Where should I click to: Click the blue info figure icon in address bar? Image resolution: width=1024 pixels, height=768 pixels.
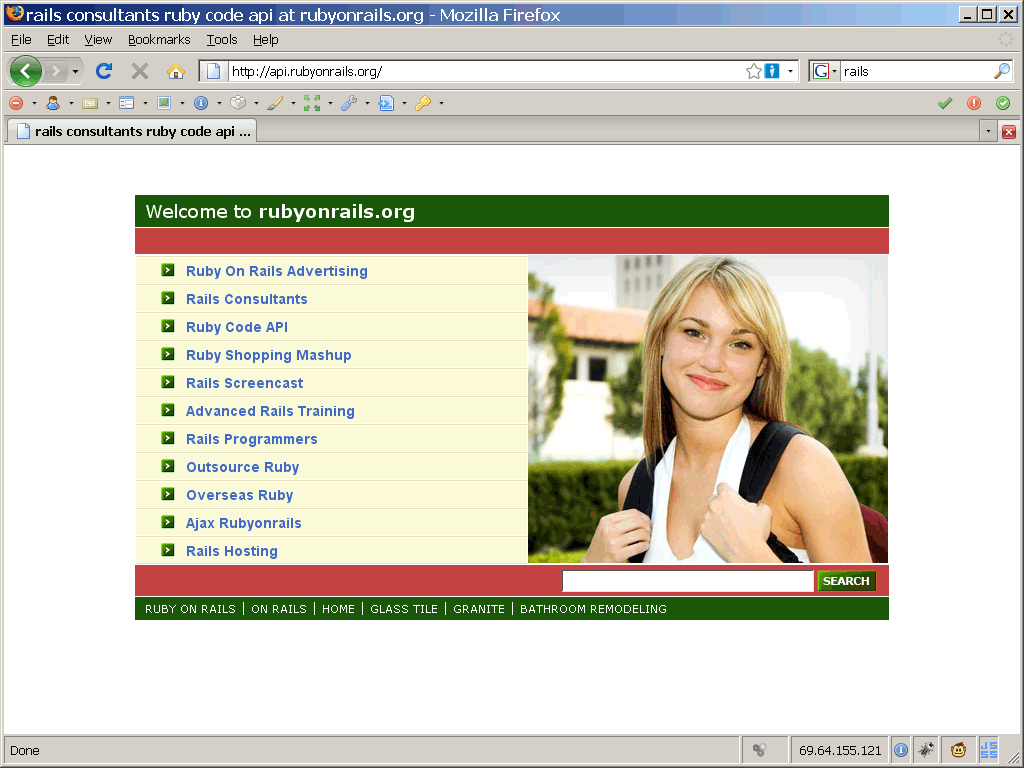[x=772, y=71]
